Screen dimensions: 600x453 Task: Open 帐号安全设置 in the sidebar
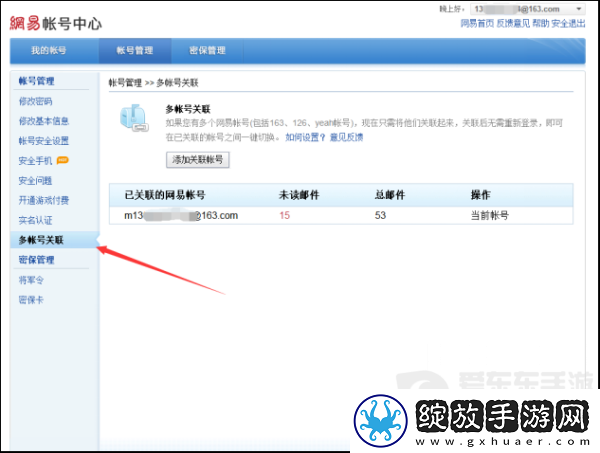tap(44, 141)
